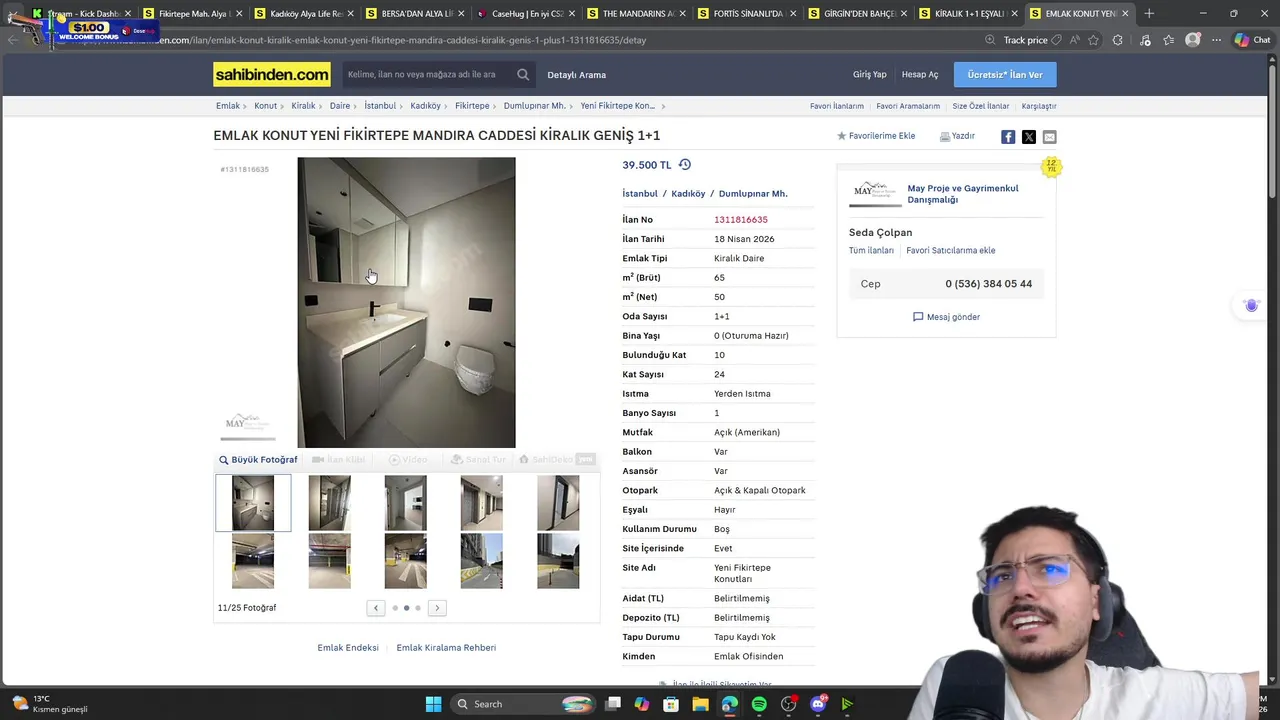The height and width of the screenshot is (720, 1280).
Task: Open the Emlak Endeksi link
Action: [348, 648]
